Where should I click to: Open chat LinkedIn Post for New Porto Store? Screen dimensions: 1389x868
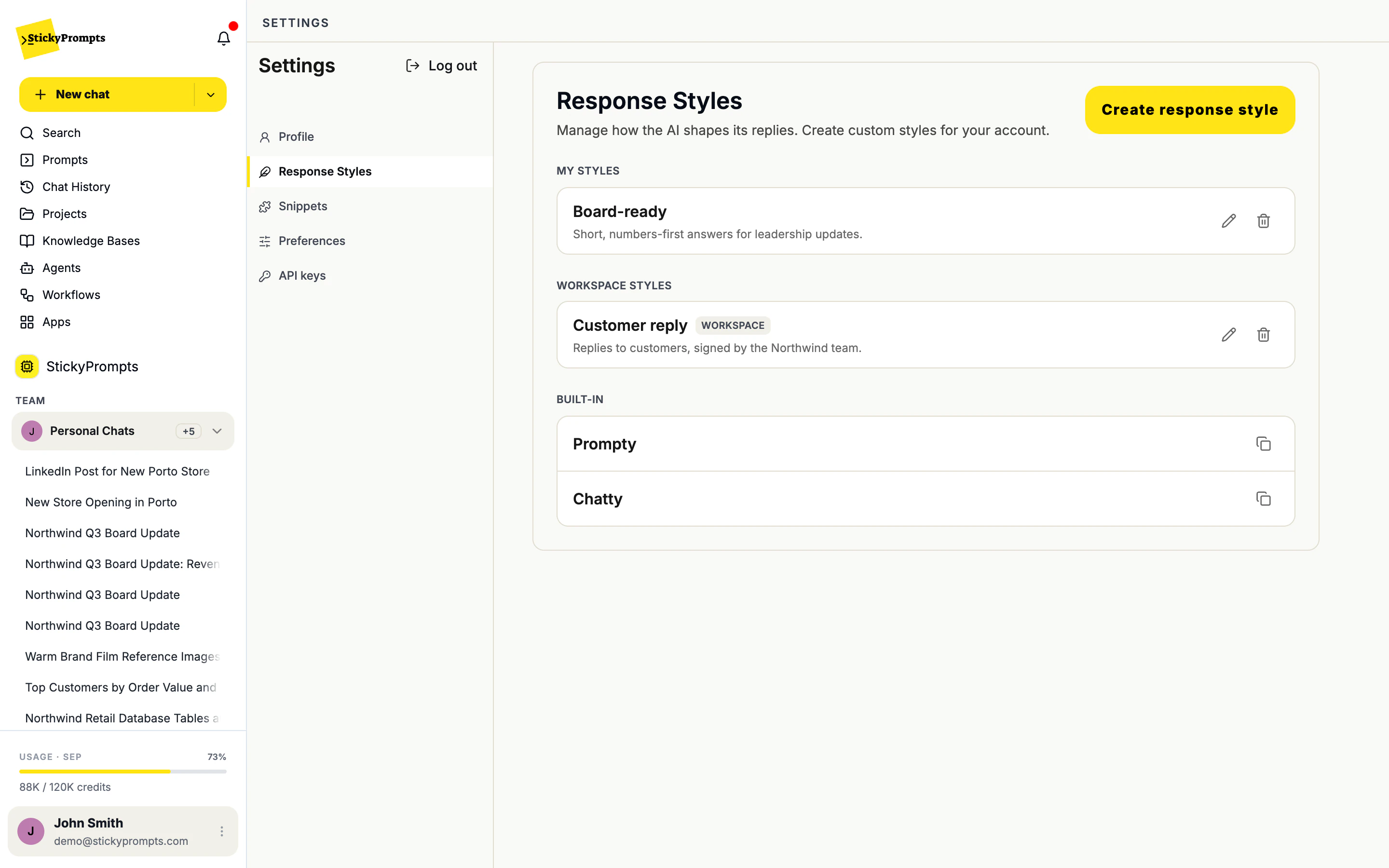click(117, 471)
